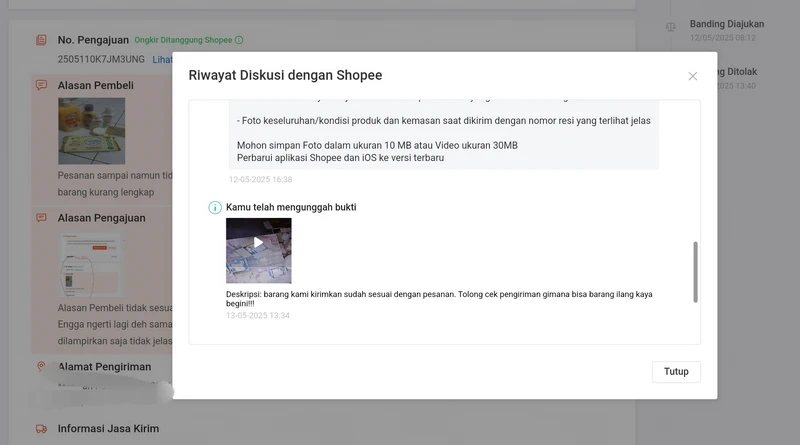Click the text 'Kamu telah mengunggah bukti'
Image resolution: width=800 pixels, height=445 pixels.
point(291,207)
